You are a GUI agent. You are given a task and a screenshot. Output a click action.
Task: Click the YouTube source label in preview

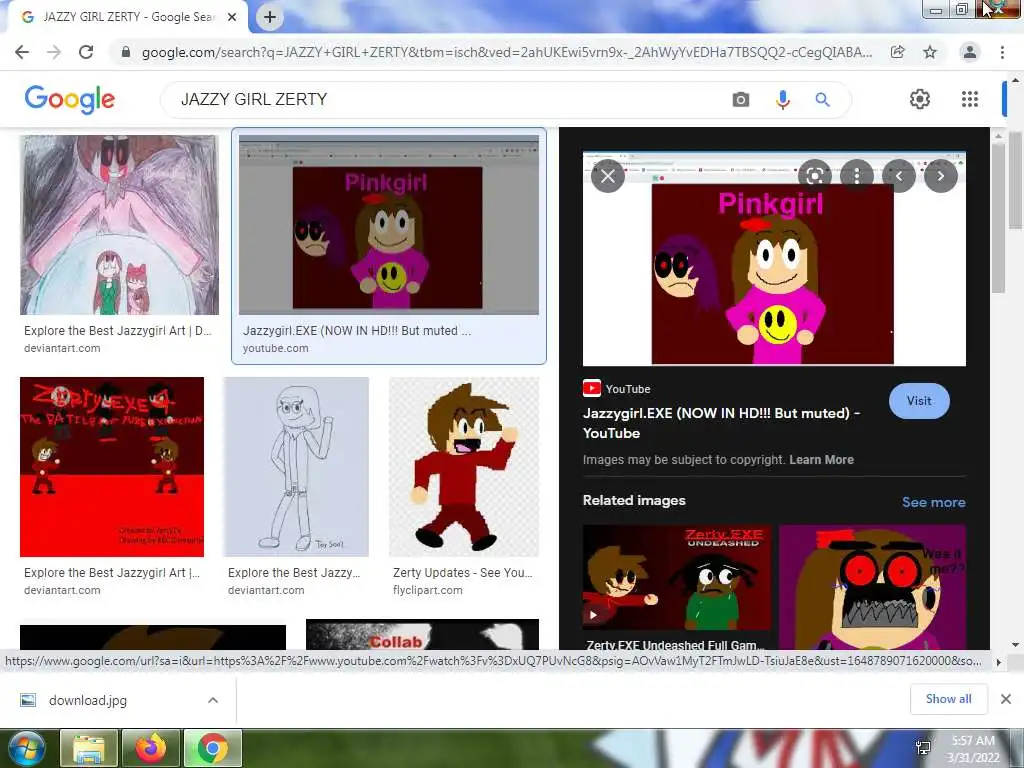pyautogui.click(x=617, y=389)
